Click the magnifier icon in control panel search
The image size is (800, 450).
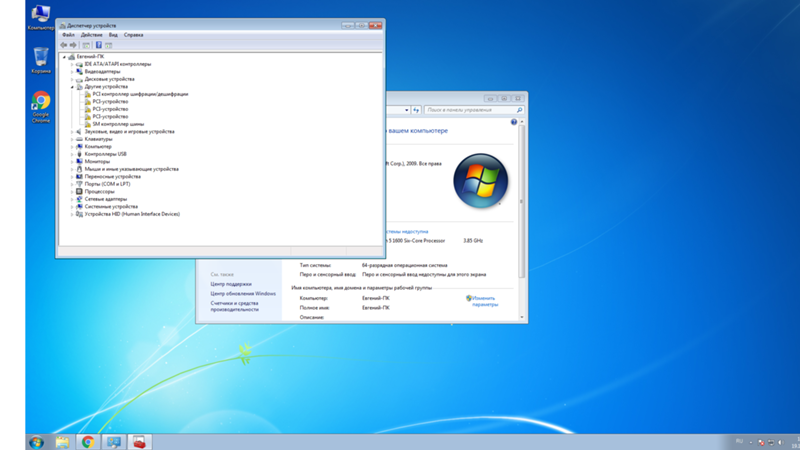[519, 110]
